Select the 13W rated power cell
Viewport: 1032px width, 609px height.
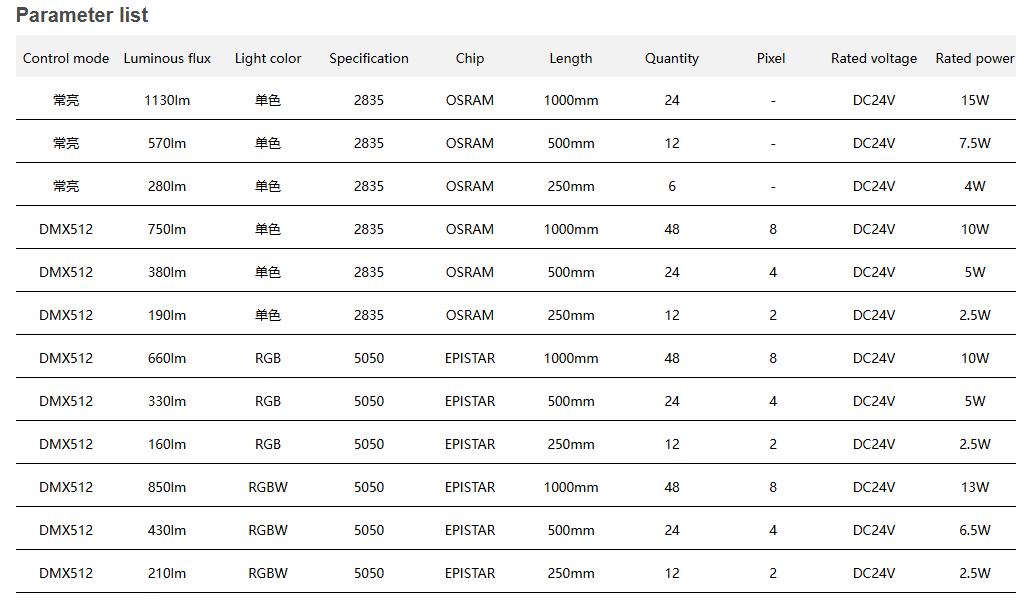pyautogui.click(x=974, y=487)
